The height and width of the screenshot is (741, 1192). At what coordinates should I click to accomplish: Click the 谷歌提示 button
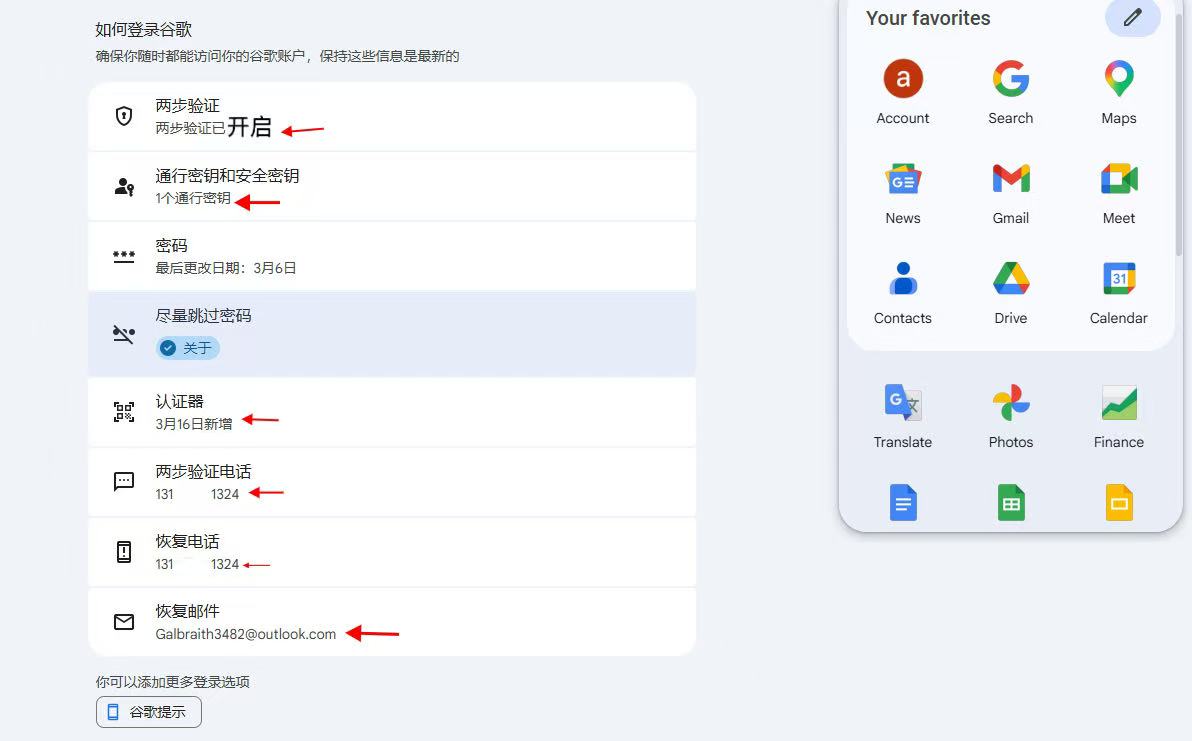pos(149,712)
